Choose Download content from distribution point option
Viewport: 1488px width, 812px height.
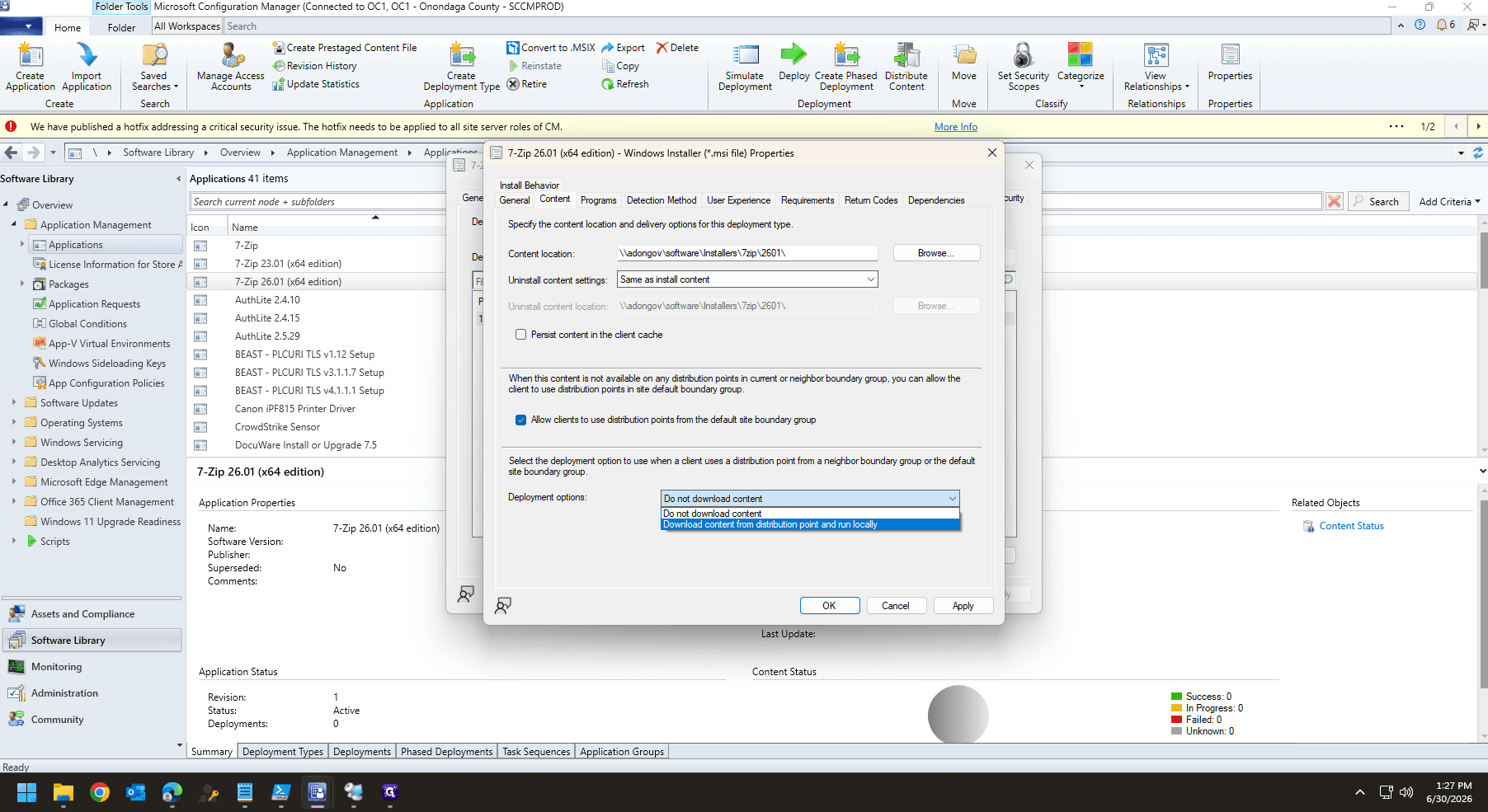[810, 524]
